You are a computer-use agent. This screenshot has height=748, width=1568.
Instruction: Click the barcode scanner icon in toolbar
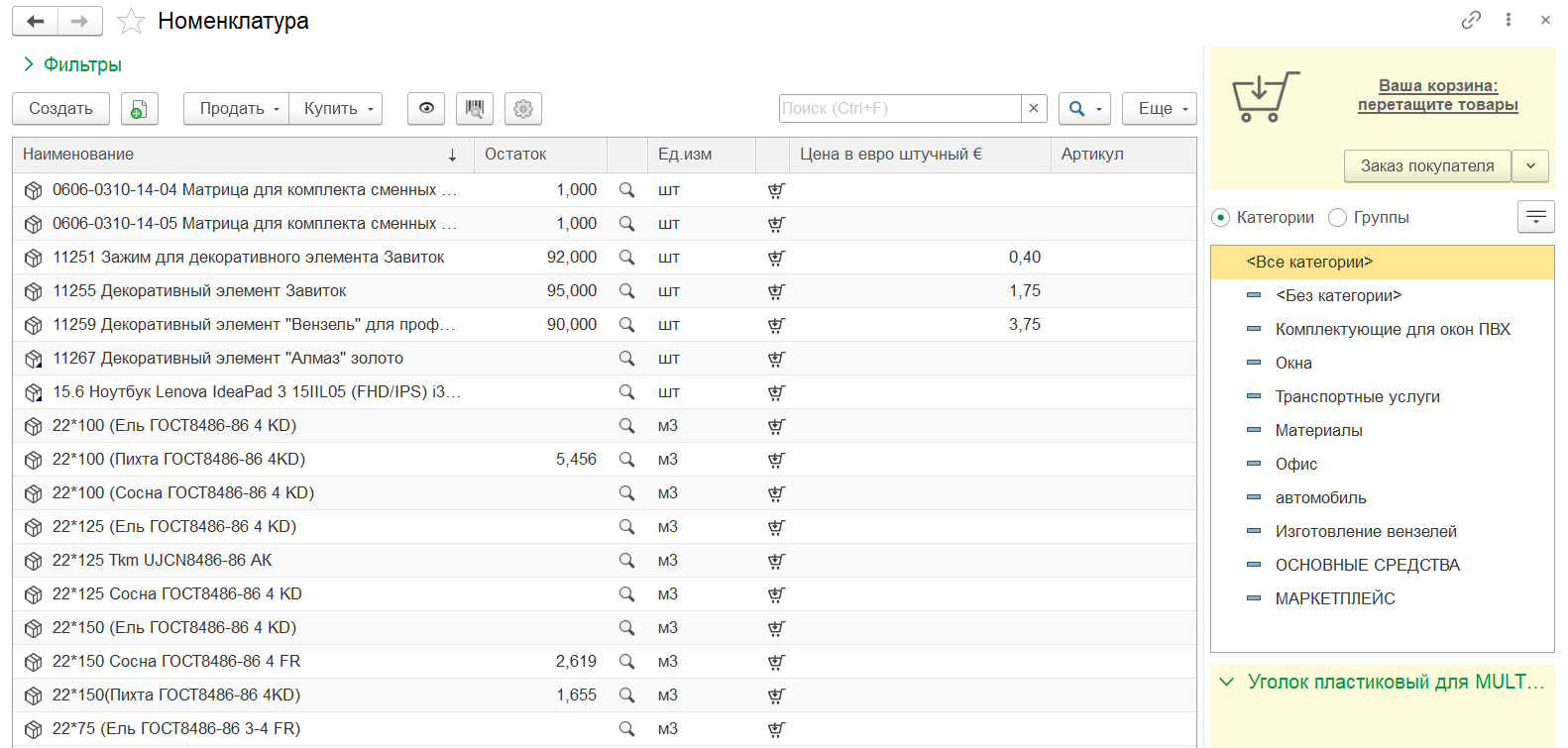(475, 108)
